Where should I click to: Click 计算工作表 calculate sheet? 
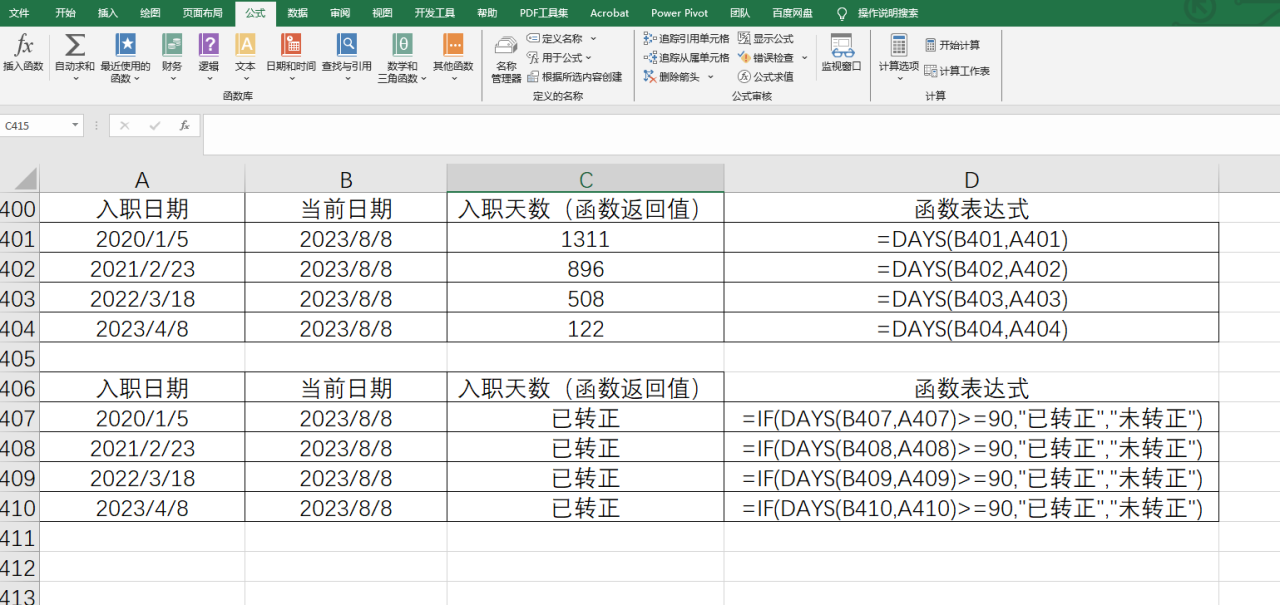click(957, 71)
